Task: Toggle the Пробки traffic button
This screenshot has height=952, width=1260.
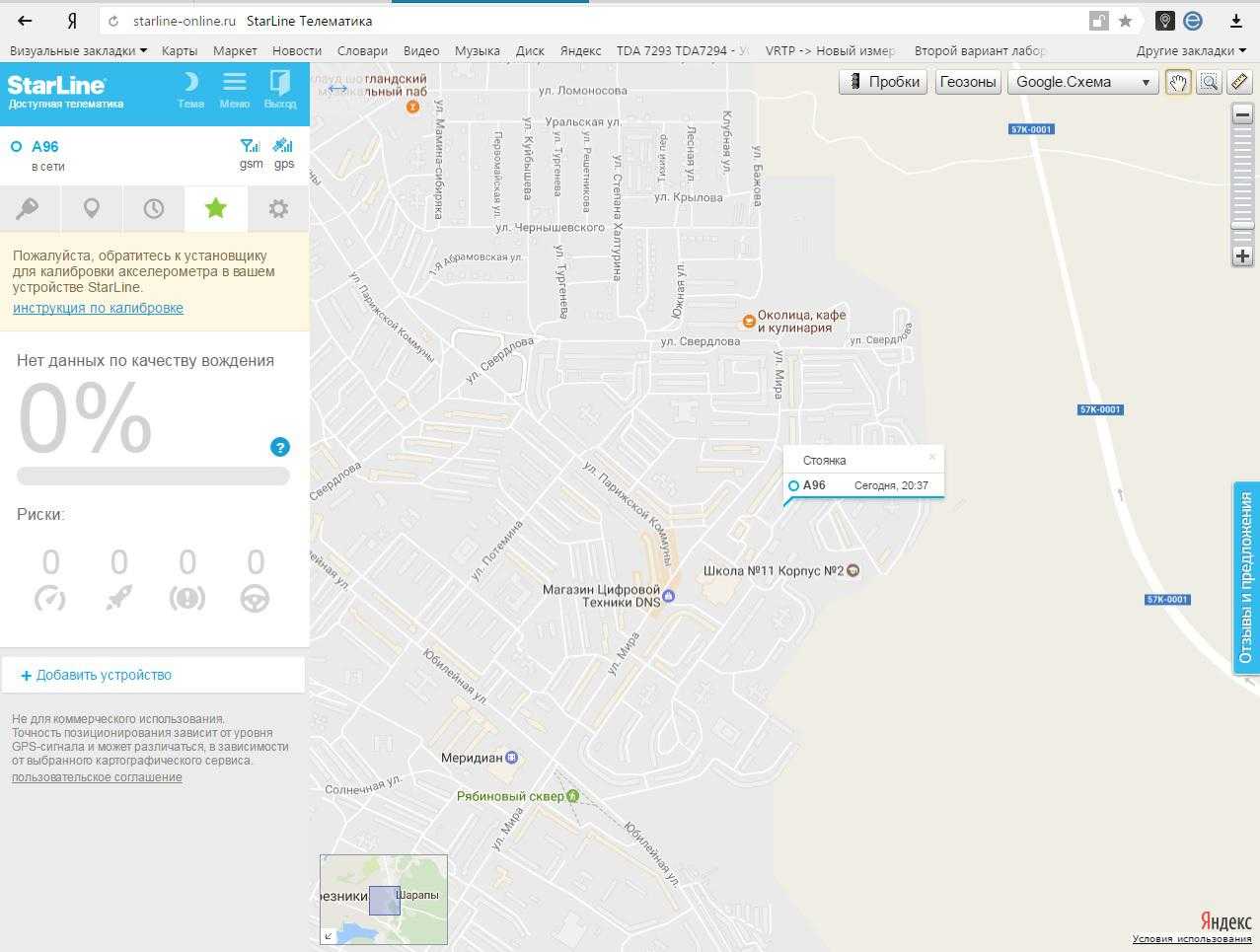Action: coord(884,82)
